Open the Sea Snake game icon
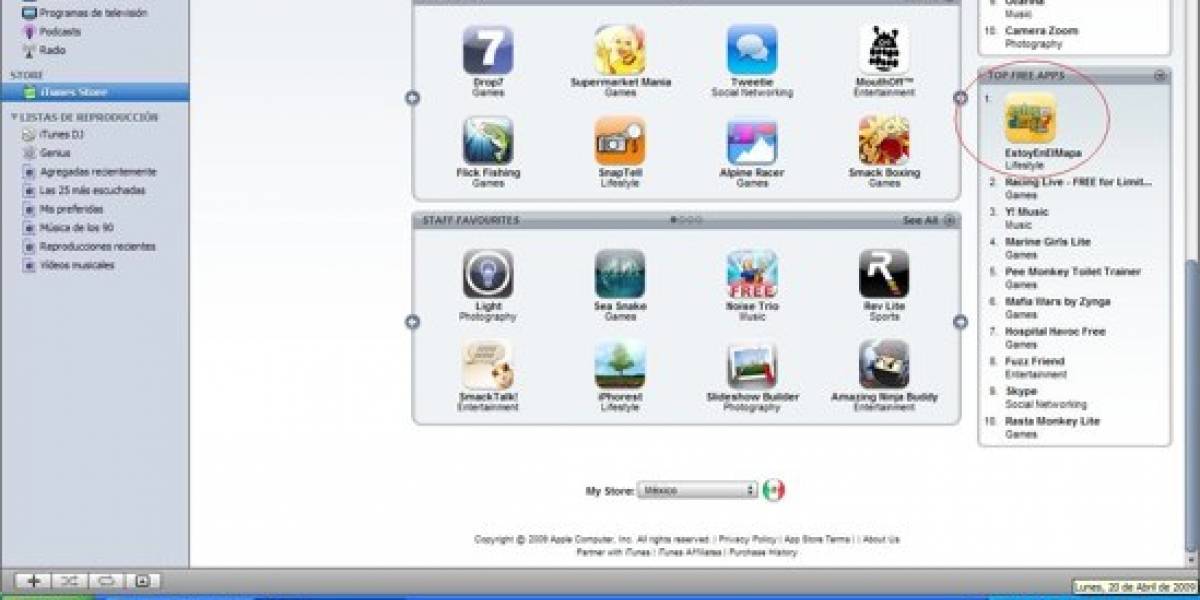The width and height of the screenshot is (1200, 600). 620,274
